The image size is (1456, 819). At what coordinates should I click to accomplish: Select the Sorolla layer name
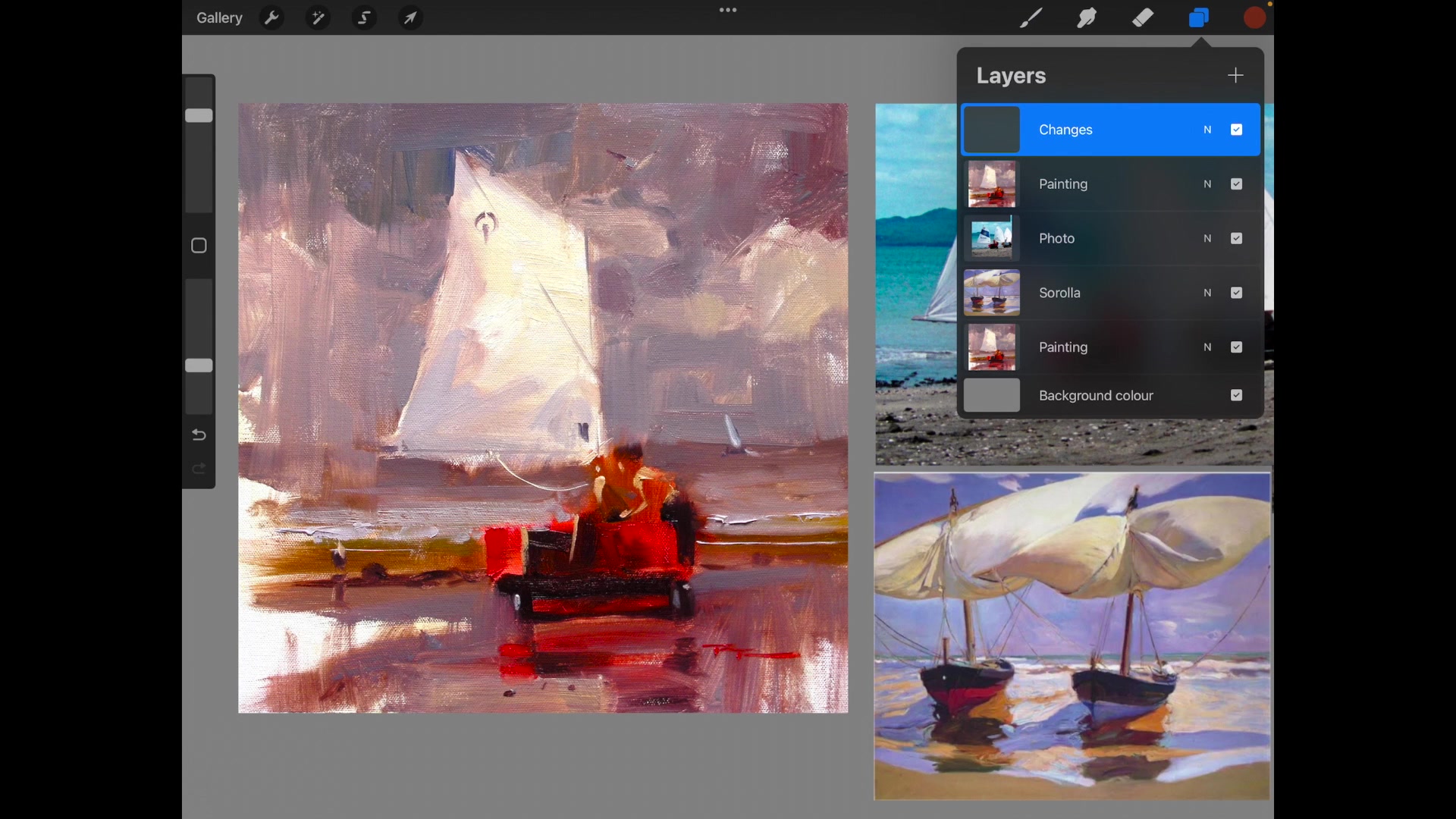1059,293
